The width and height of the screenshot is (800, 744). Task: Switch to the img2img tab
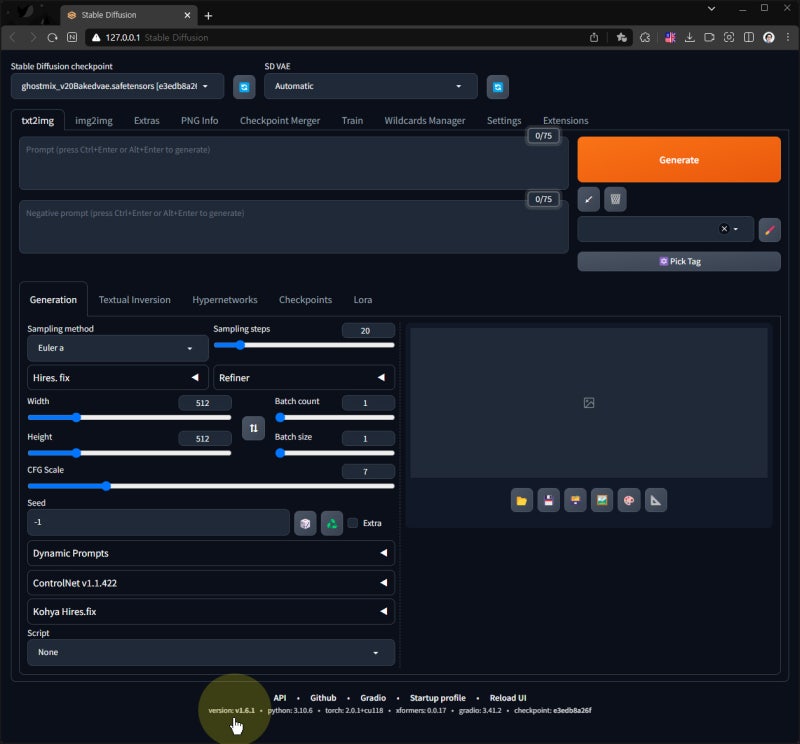pos(93,120)
